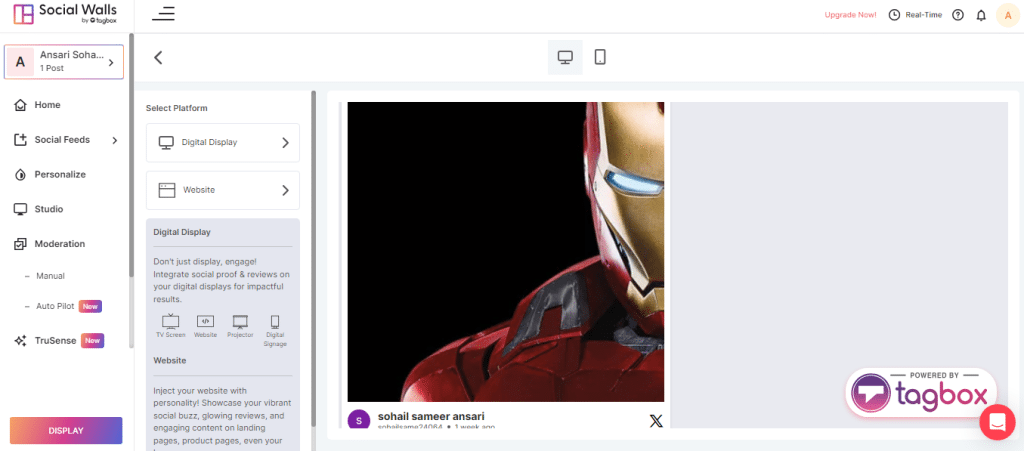Switch to mobile preview mode
The height and width of the screenshot is (451, 1024).
coord(600,57)
